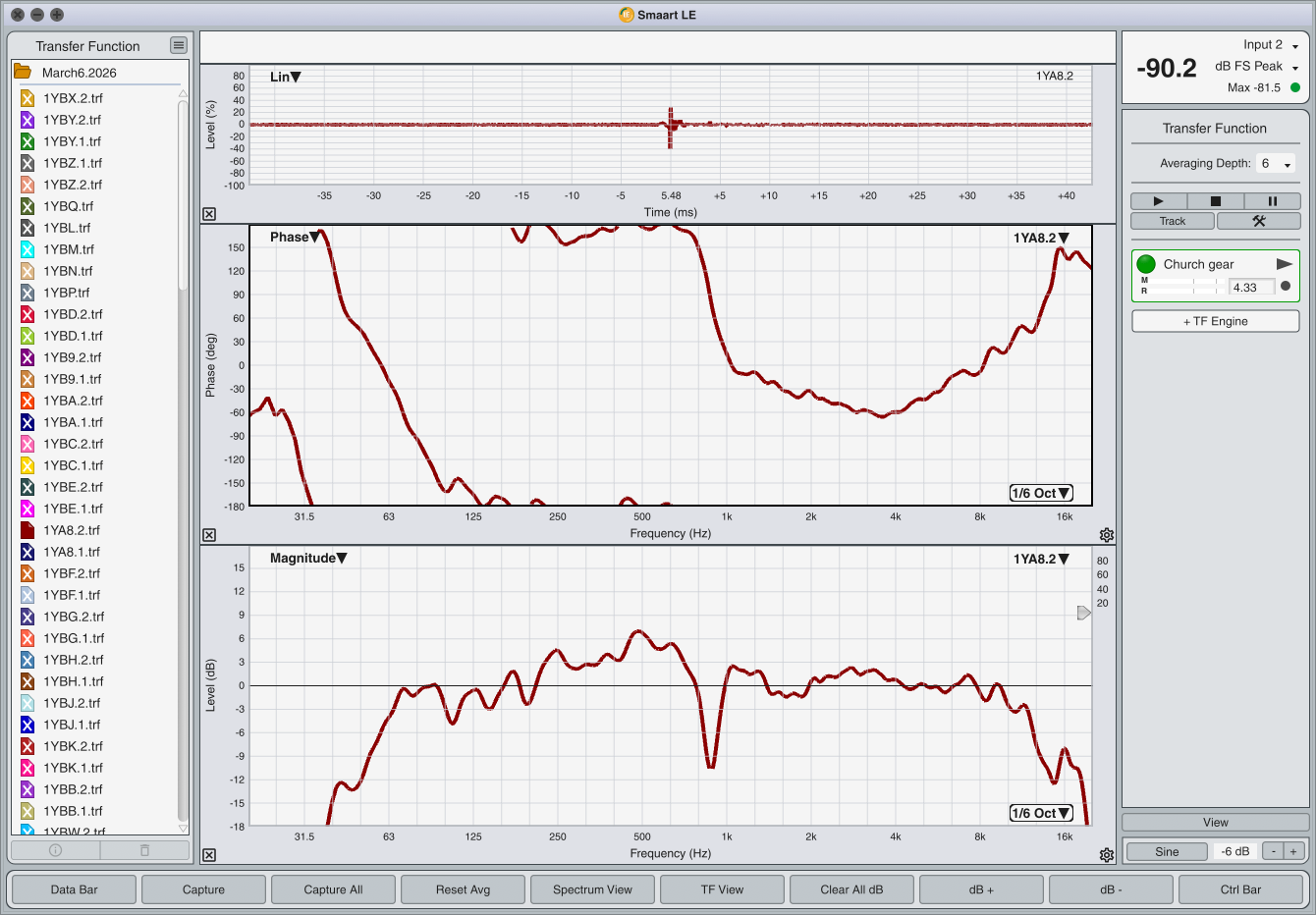Switch to Spectrum View
Image resolution: width=1316 pixels, height=915 pixels.
point(592,889)
